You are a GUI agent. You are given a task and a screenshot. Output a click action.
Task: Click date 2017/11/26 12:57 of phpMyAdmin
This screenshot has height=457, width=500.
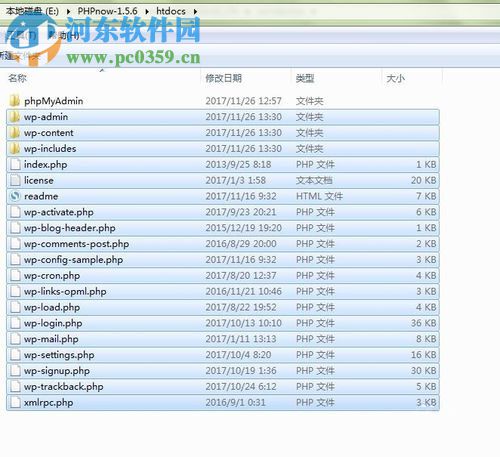click(244, 101)
